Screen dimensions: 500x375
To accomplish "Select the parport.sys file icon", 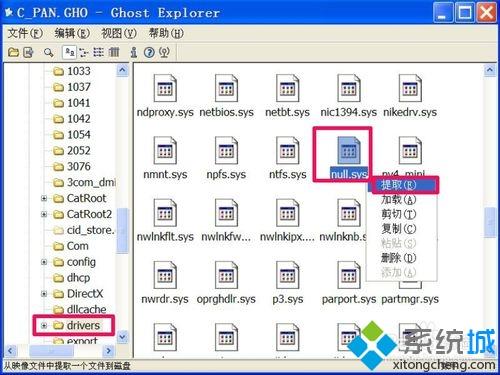I will point(349,275).
